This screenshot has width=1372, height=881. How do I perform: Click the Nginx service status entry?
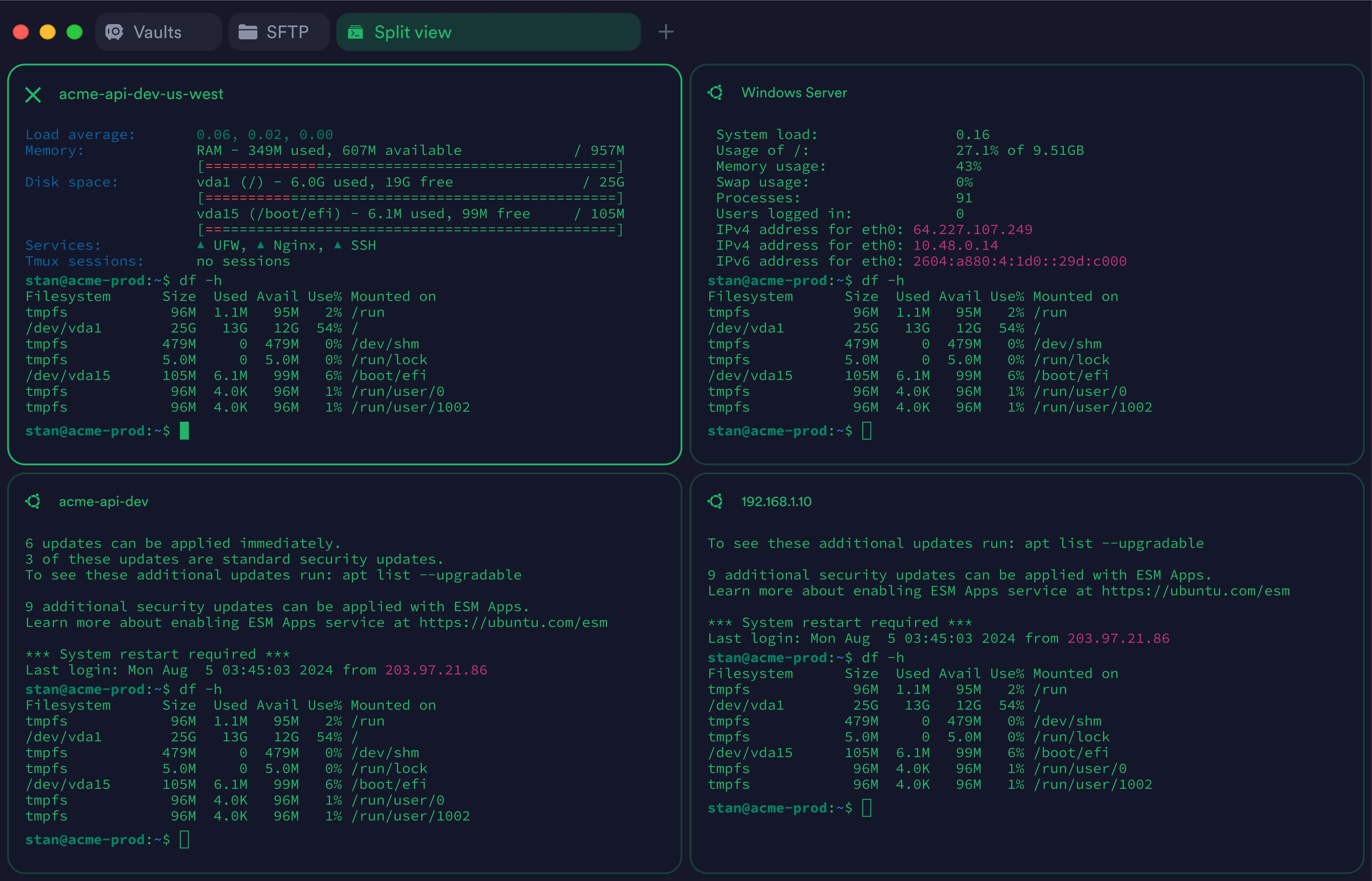coord(290,246)
